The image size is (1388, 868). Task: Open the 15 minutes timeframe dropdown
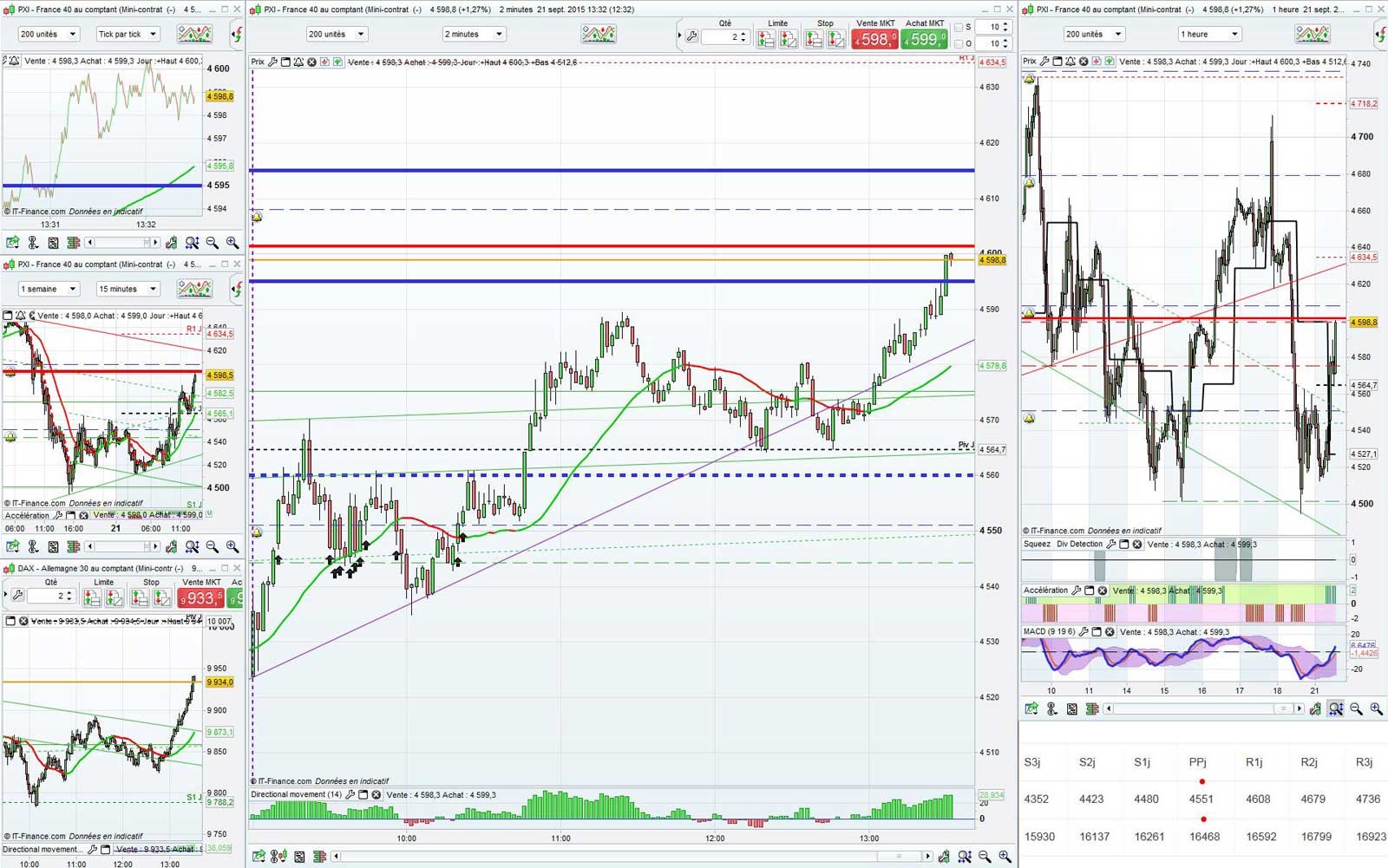click(x=128, y=289)
